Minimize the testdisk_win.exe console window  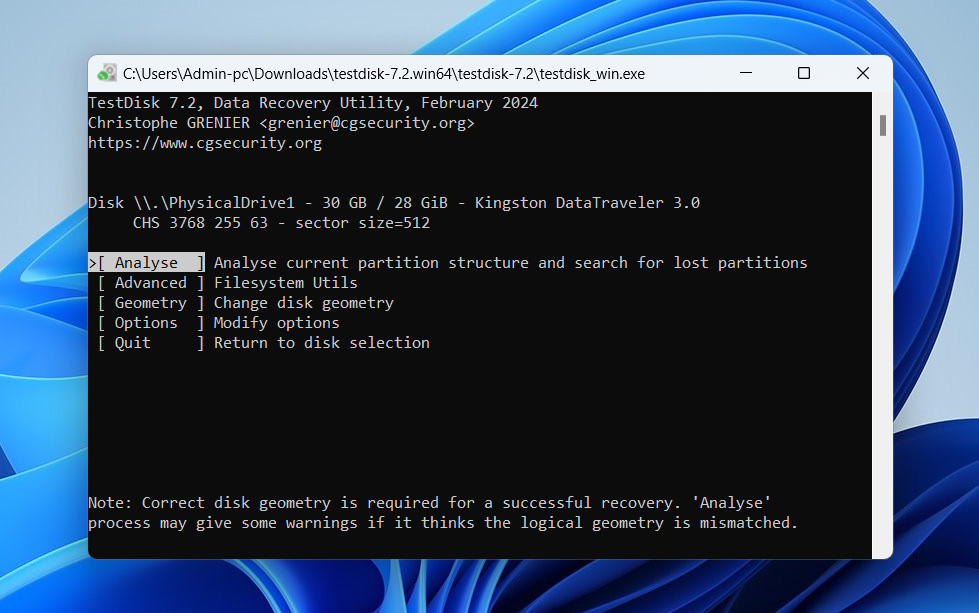tap(745, 73)
